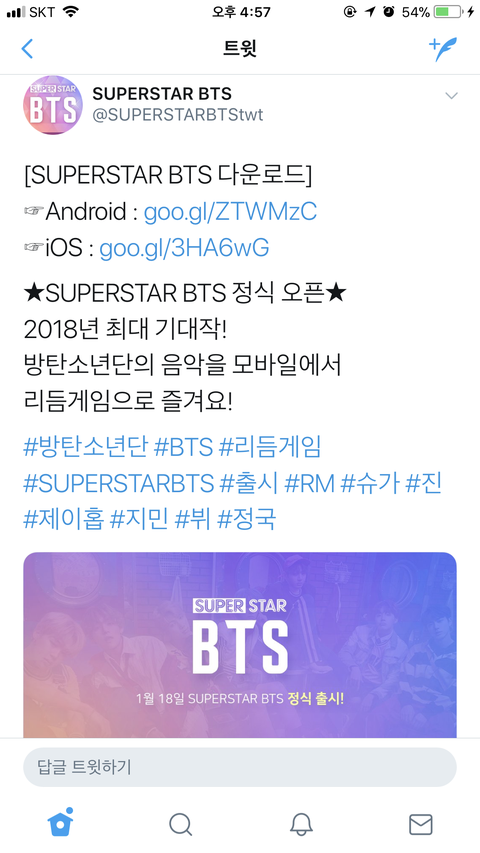Image resolution: width=480 pixels, height=853 pixels.
Task: Tap the @SUPERSTARBTStwt handle
Action: [x=178, y=115]
